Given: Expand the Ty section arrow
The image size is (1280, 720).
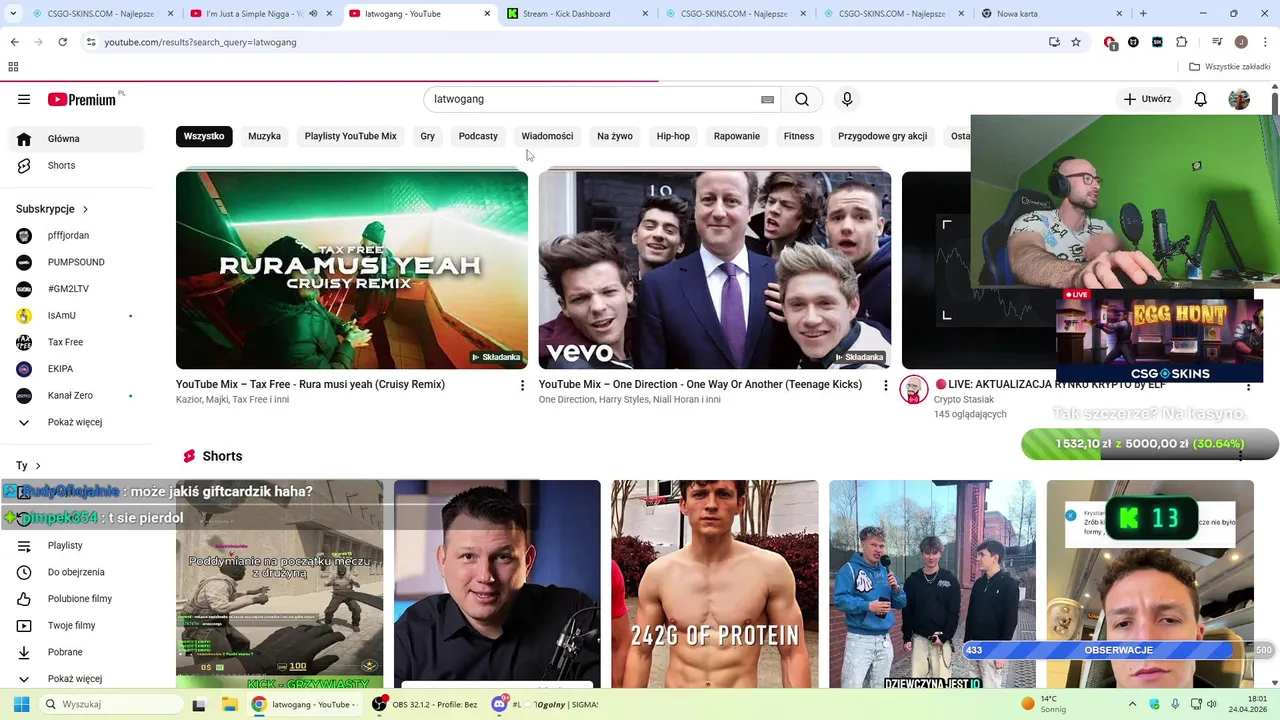Looking at the screenshot, I should tap(38, 466).
